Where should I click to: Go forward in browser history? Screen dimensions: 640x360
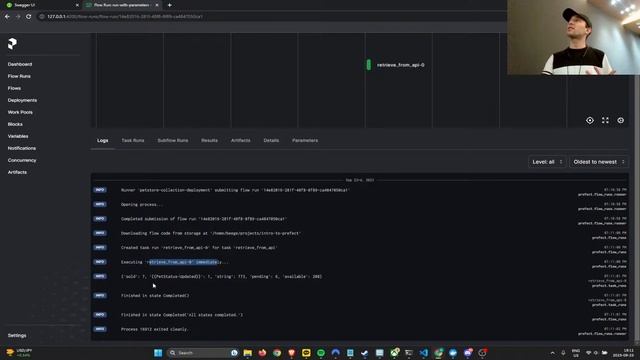(x=18, y=17)
